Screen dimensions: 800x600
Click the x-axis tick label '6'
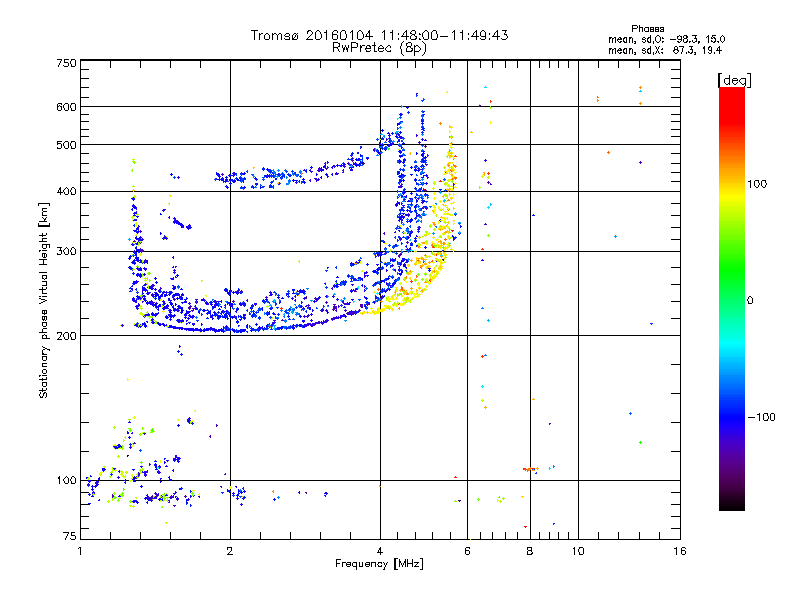click(467, 551)
